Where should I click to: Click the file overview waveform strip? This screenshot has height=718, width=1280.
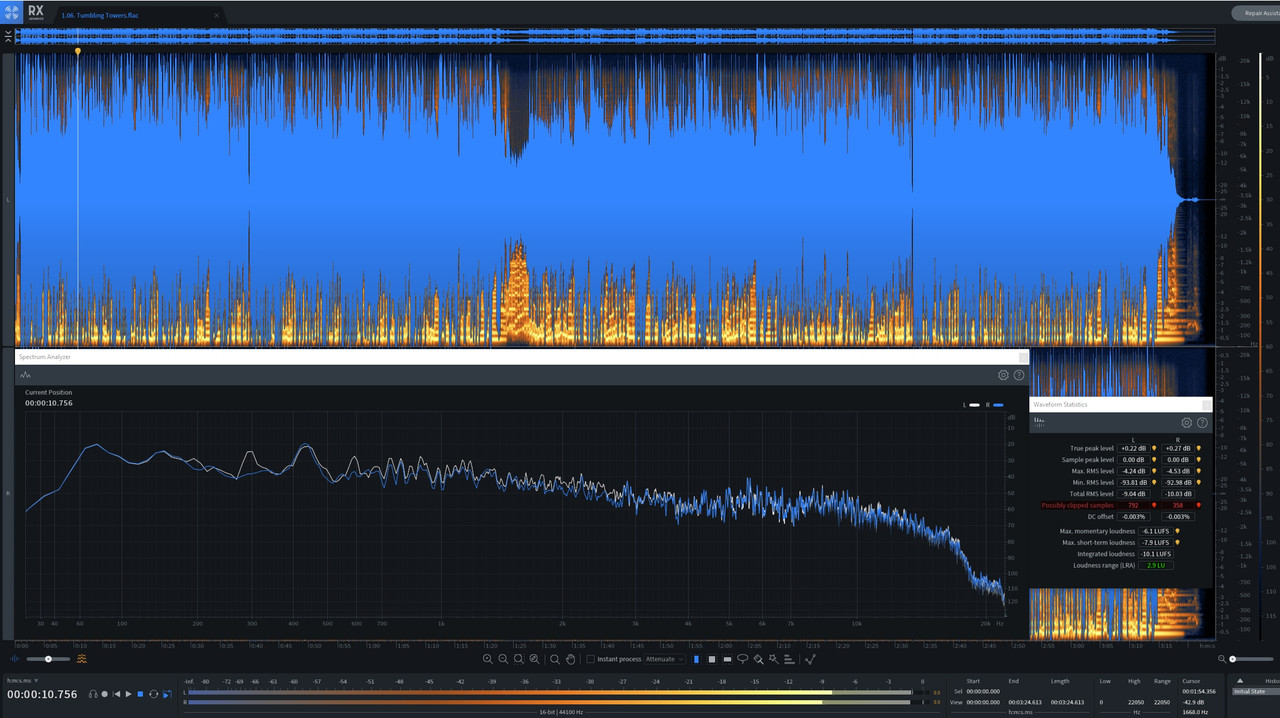tap(615, 36)
